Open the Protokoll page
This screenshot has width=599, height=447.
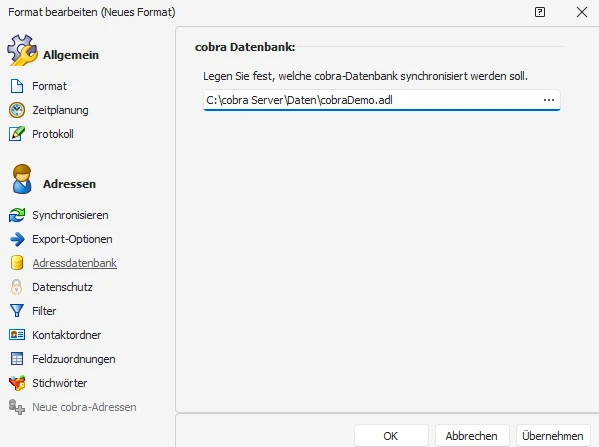(x=53, y=134)
